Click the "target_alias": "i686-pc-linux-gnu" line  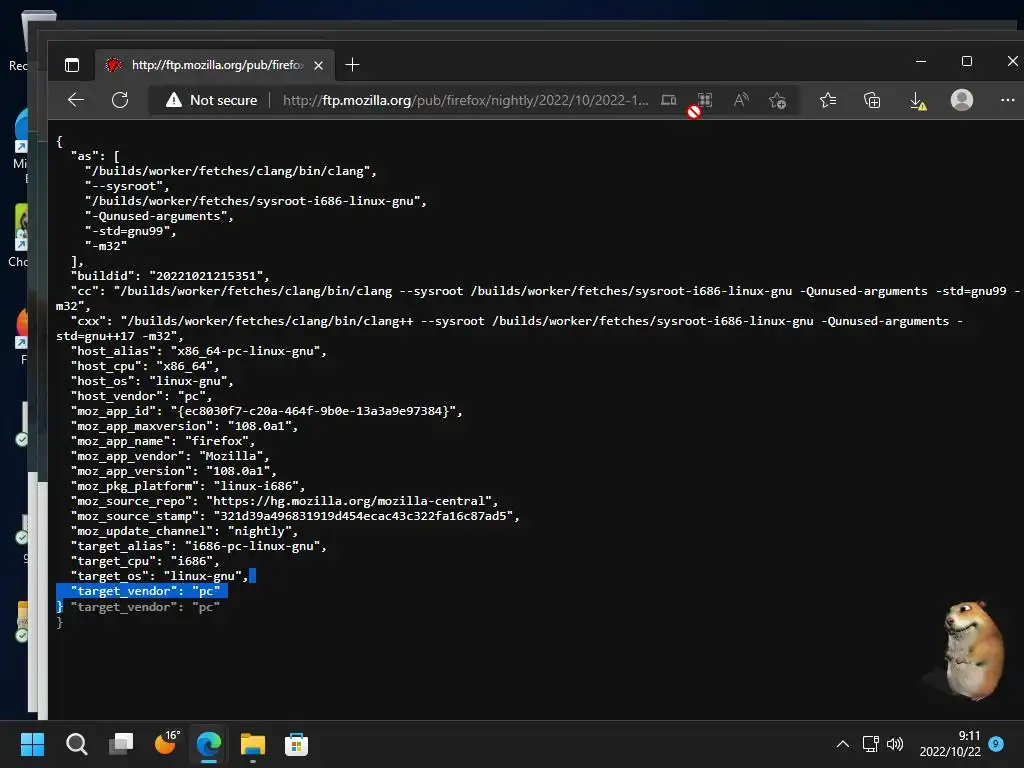coord(199,546)
